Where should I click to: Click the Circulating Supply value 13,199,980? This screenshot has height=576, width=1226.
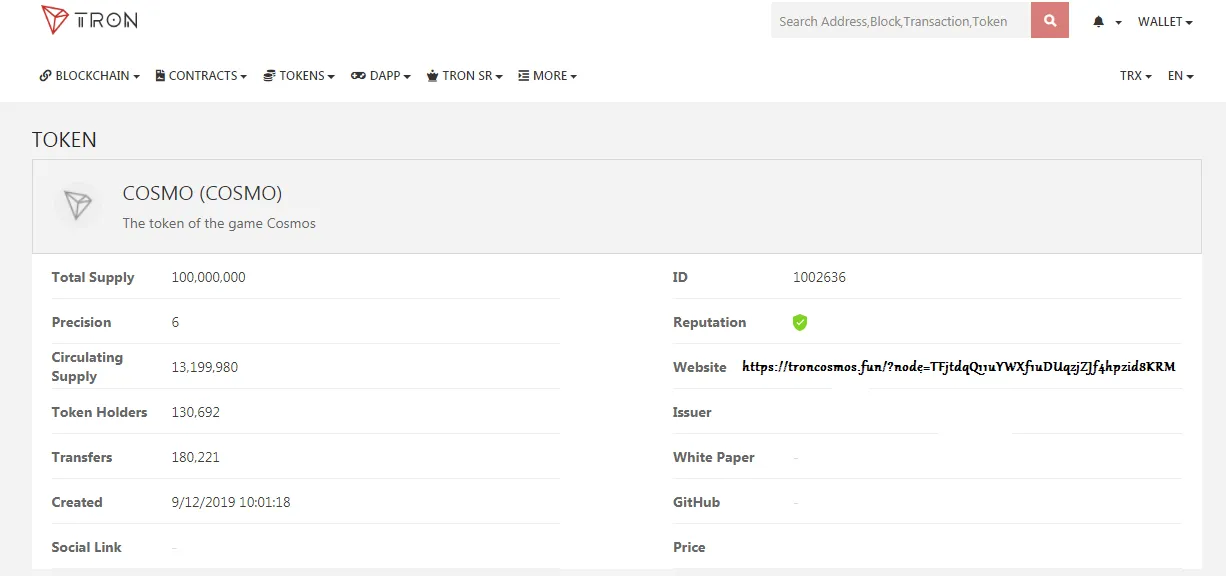point(205,367)
